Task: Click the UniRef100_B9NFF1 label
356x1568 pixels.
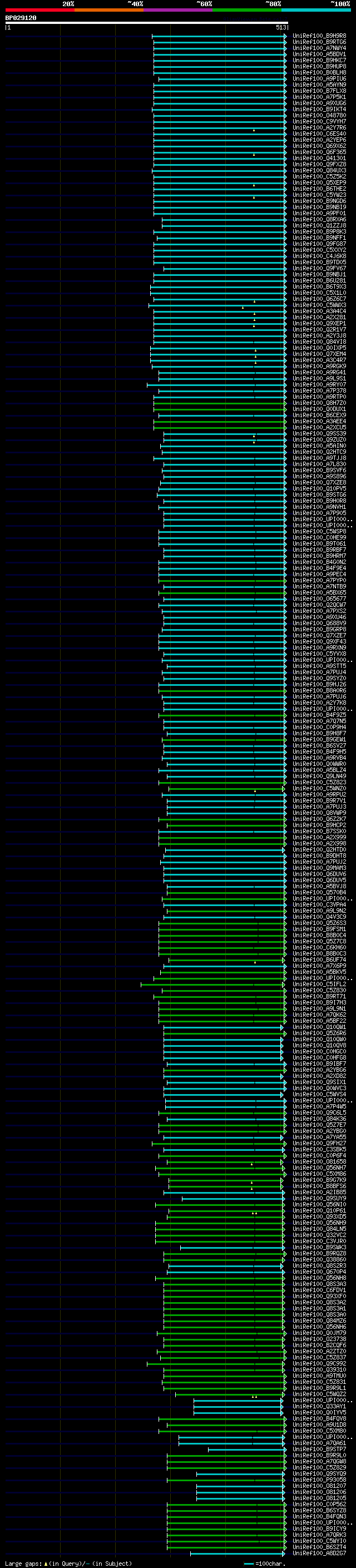Action: pos(319,238)
